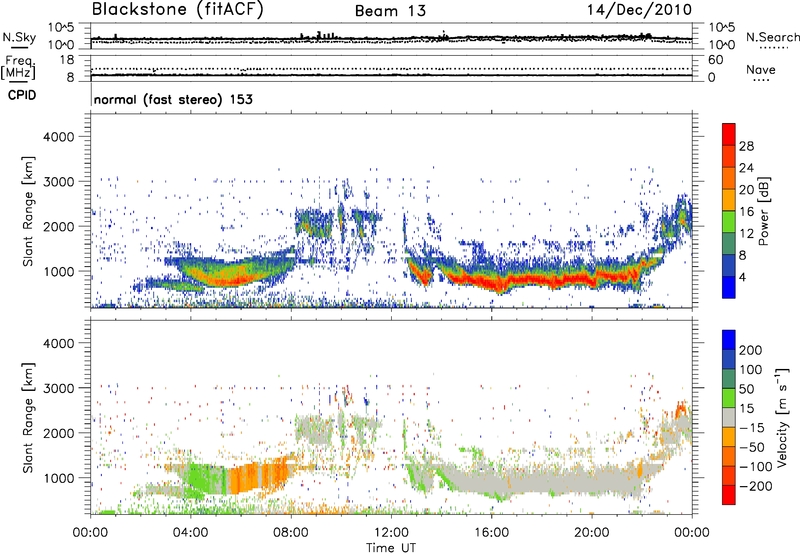Screen dimensions: 800x554
Task: Click 2000 tick on power panel
Action: pos(58,226)
